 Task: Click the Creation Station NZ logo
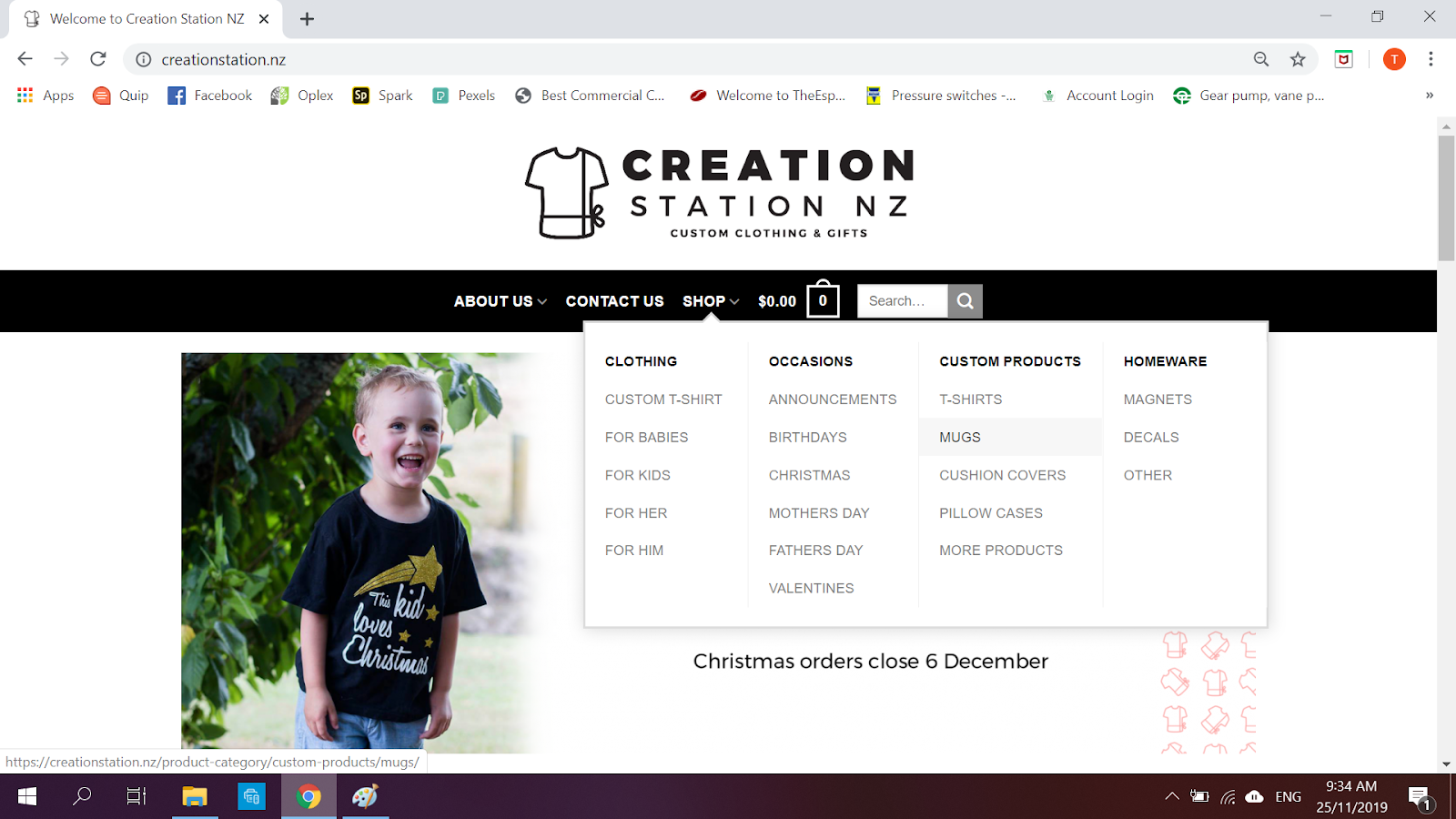click(x=719, y=193)
